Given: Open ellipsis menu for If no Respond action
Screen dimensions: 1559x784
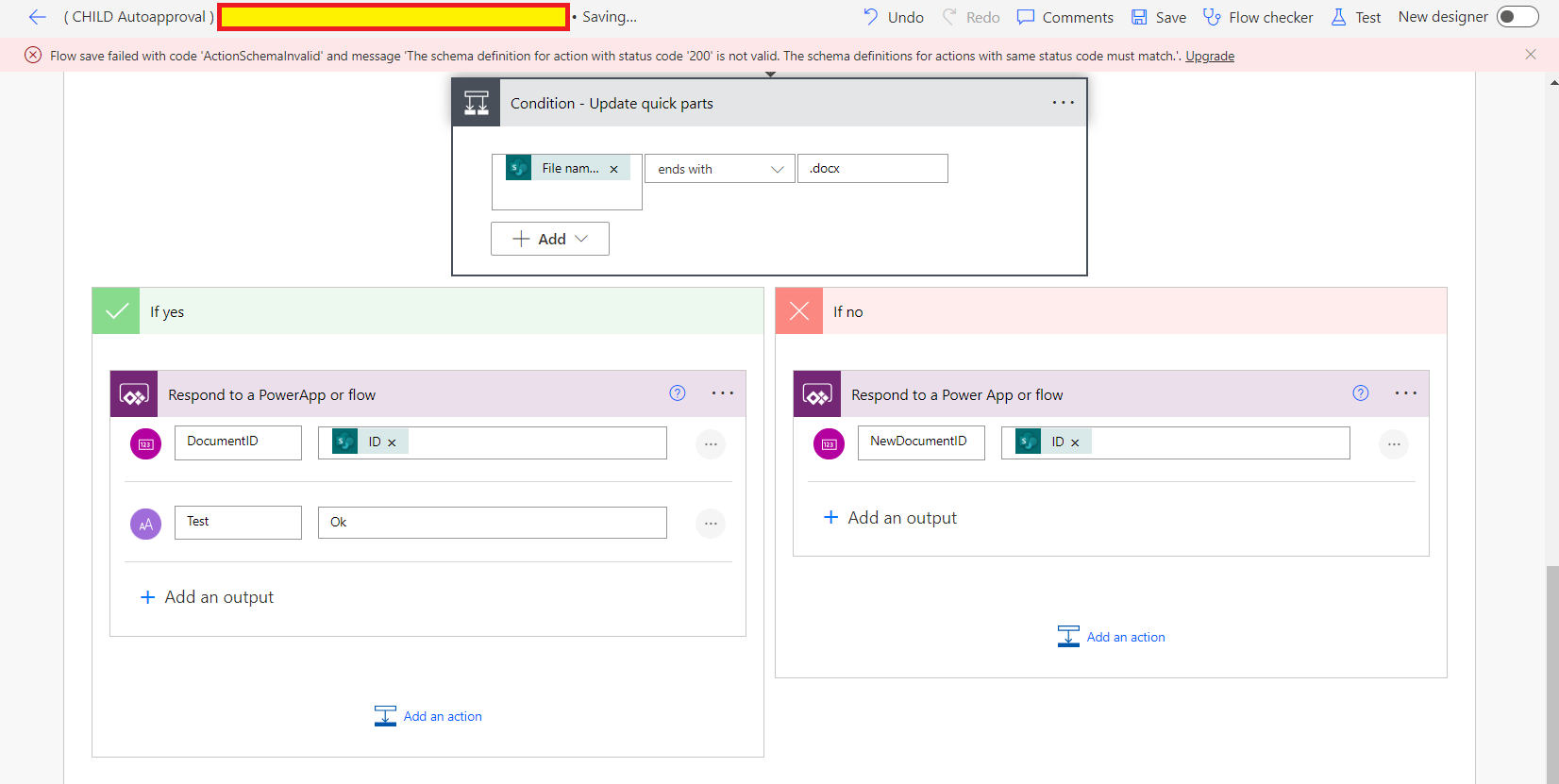Looking at the screenshot, I should point(1406,393).
